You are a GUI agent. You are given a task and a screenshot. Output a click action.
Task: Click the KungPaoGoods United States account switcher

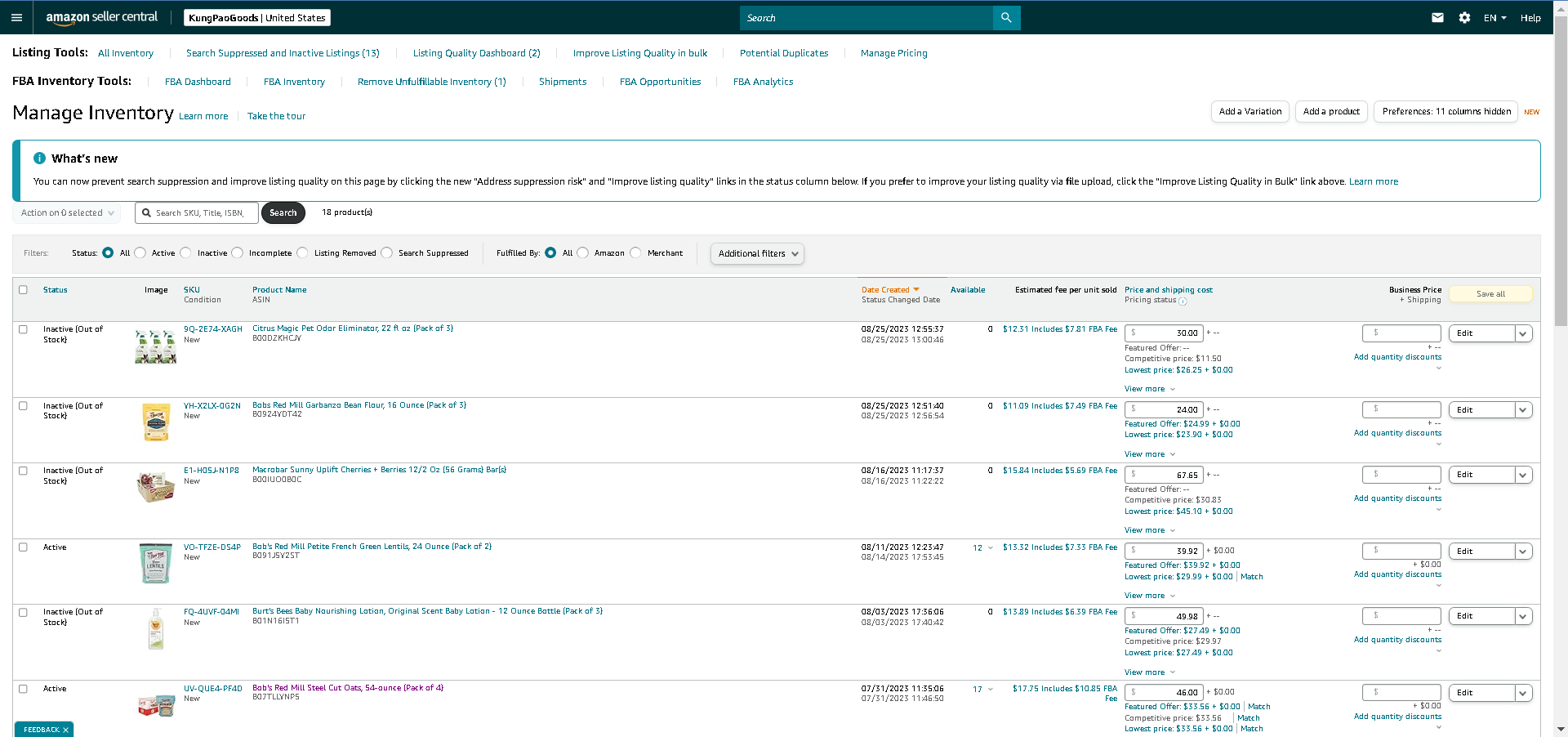pos(257,18)
